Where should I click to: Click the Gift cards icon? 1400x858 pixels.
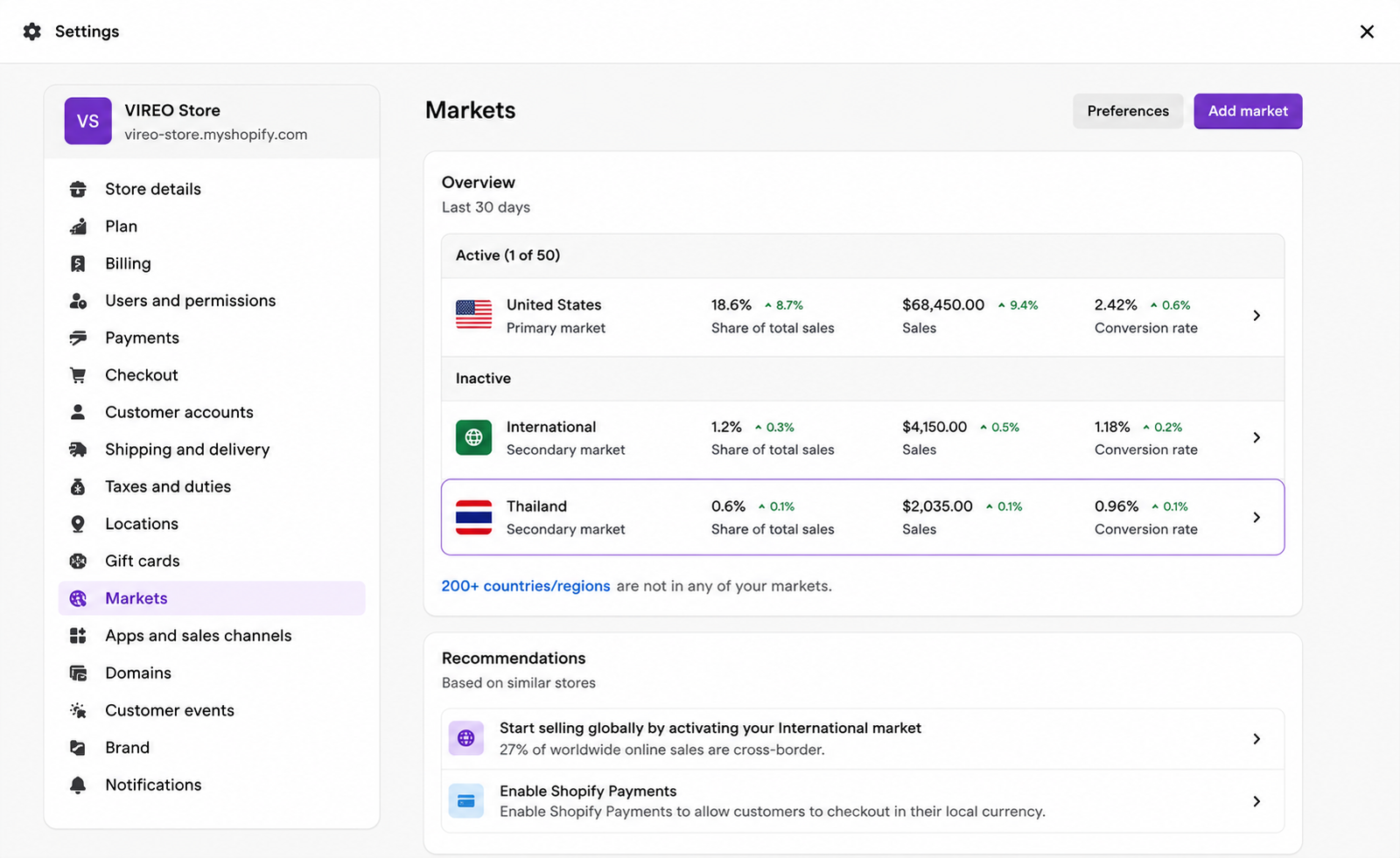point(78,561)
